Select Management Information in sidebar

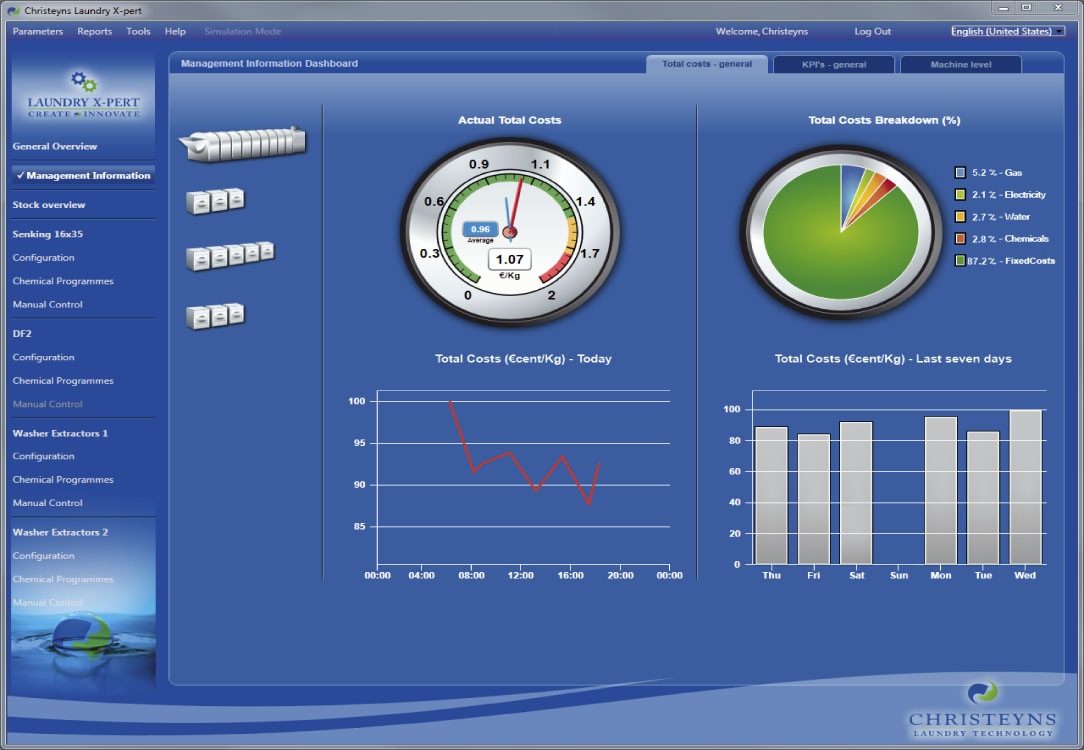coord(83,176)
